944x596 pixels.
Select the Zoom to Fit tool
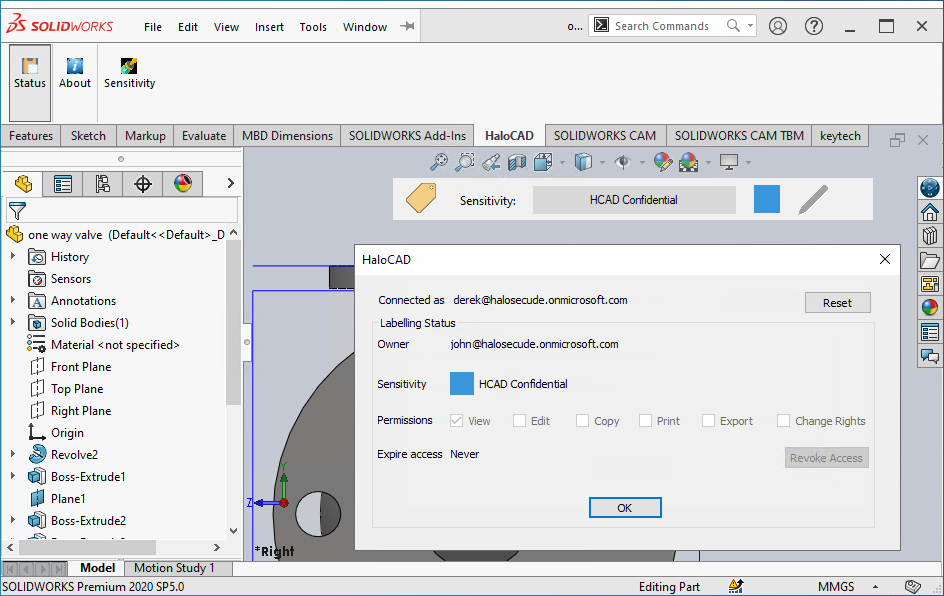[438, 161]
